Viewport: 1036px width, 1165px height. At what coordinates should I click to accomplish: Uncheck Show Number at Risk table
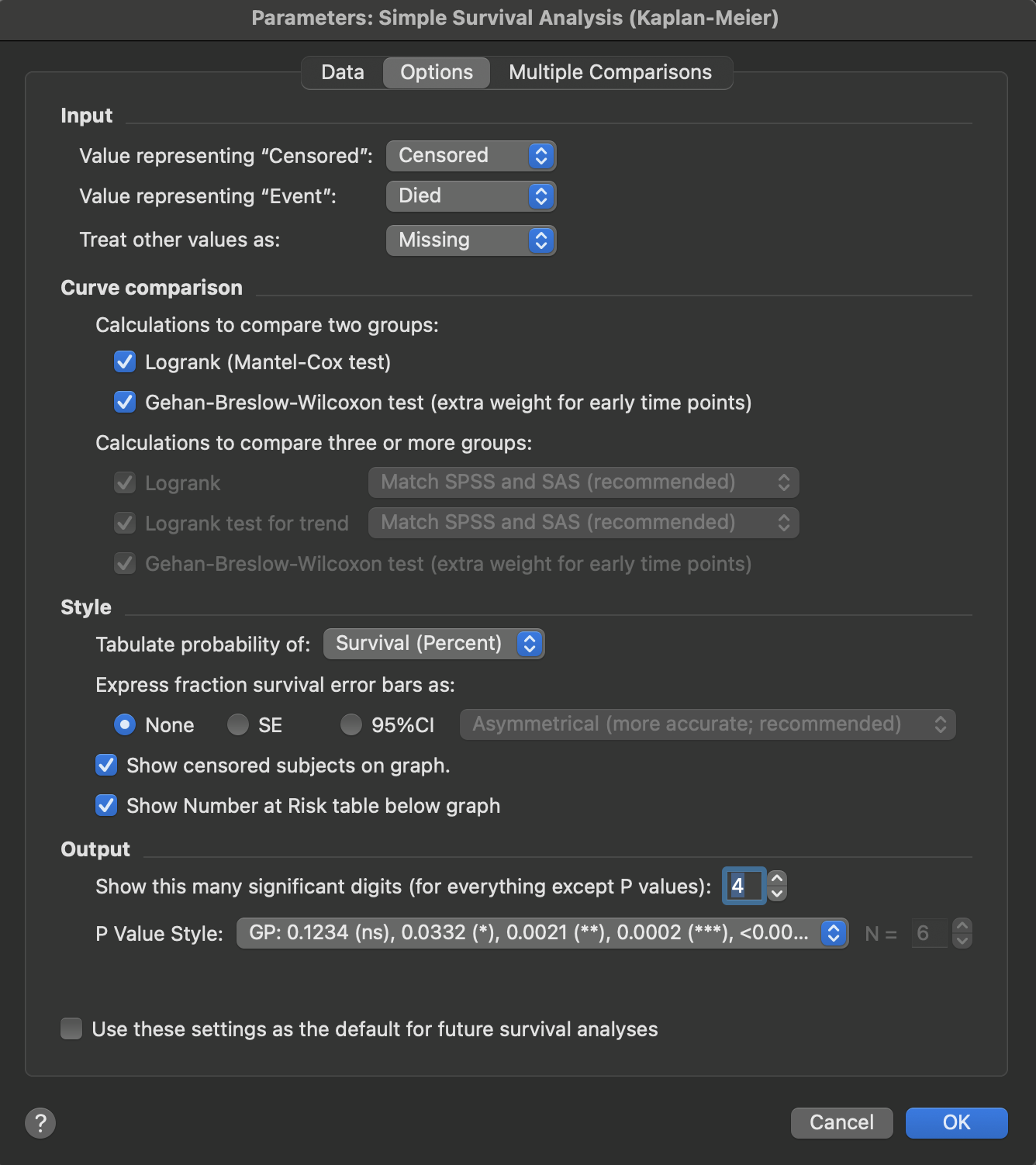pyautogui.click(x=106, y=806)
